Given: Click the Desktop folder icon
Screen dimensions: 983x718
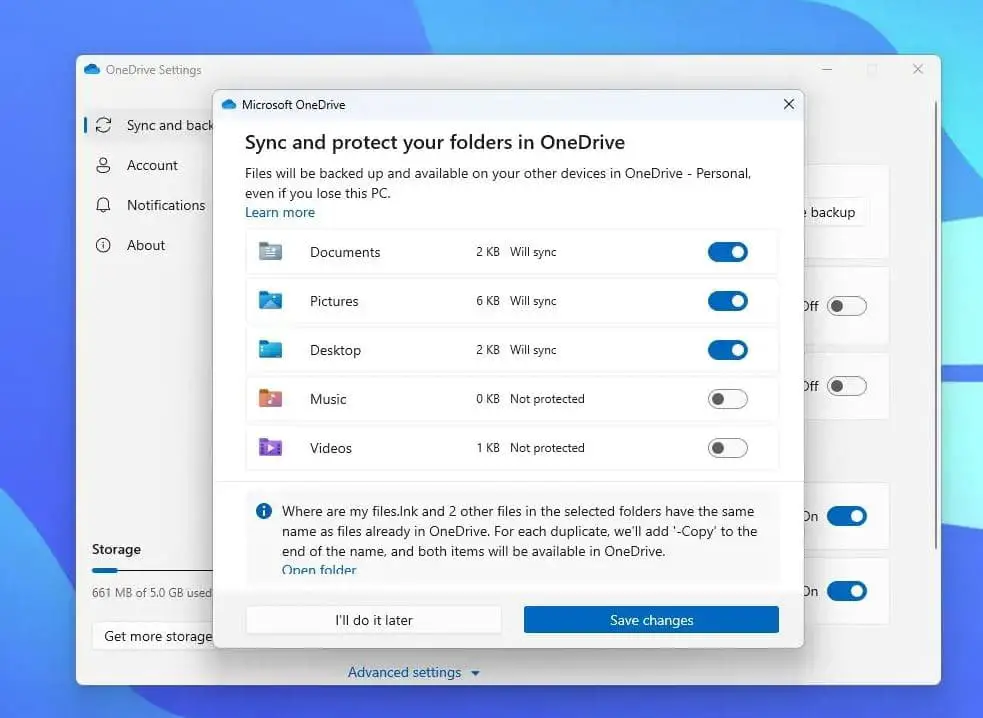Looking at the screenshot, I should click(x=270, y=350).
